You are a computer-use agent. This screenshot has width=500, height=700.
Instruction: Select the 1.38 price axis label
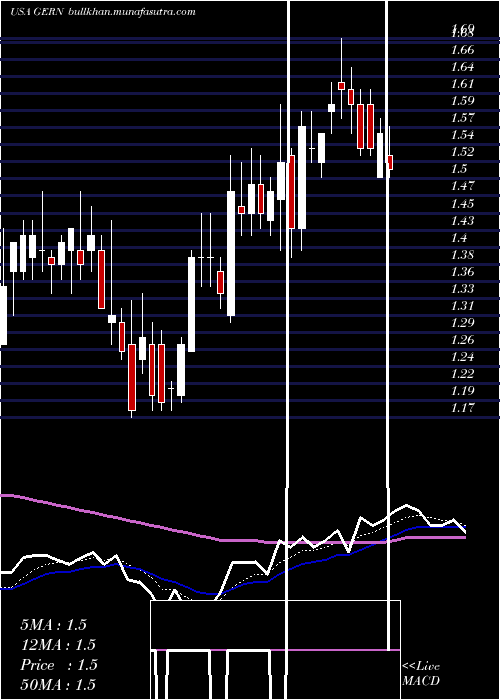click(462, 254)
